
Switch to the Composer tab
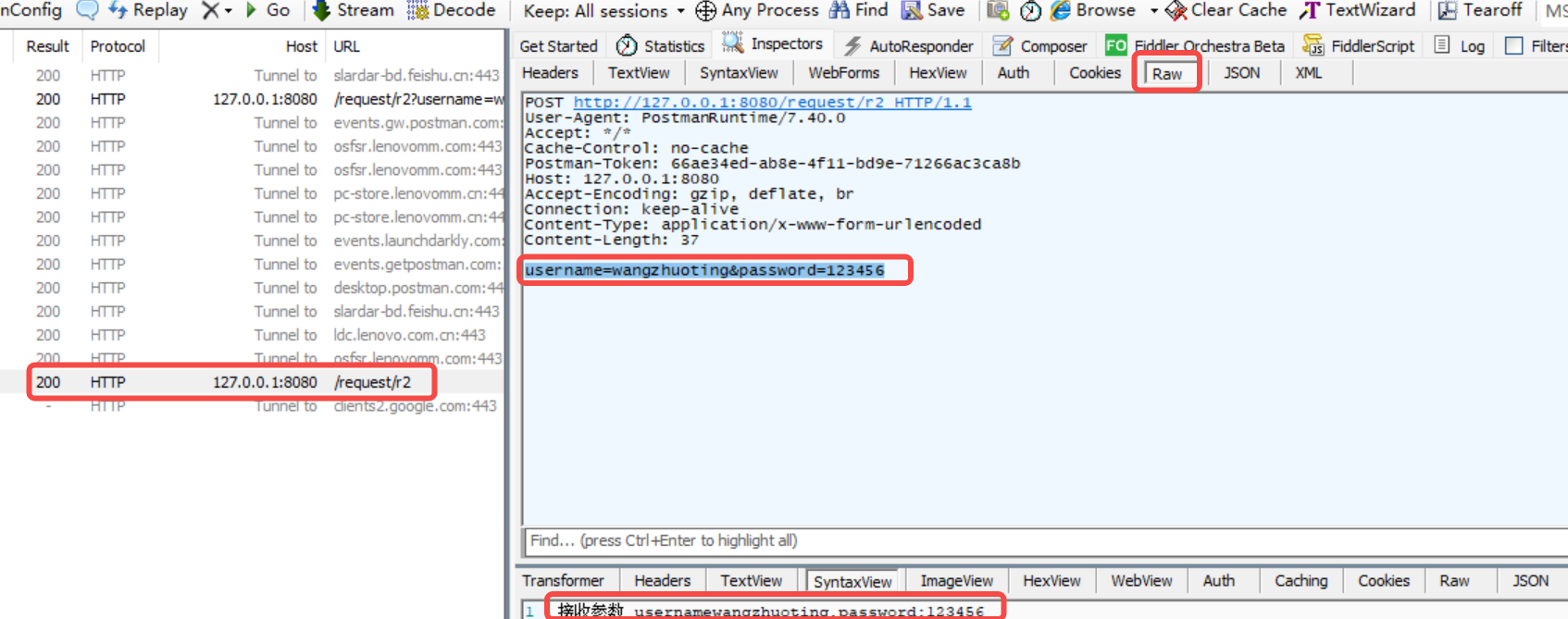pyautogui.click(x=1039, y=45)
